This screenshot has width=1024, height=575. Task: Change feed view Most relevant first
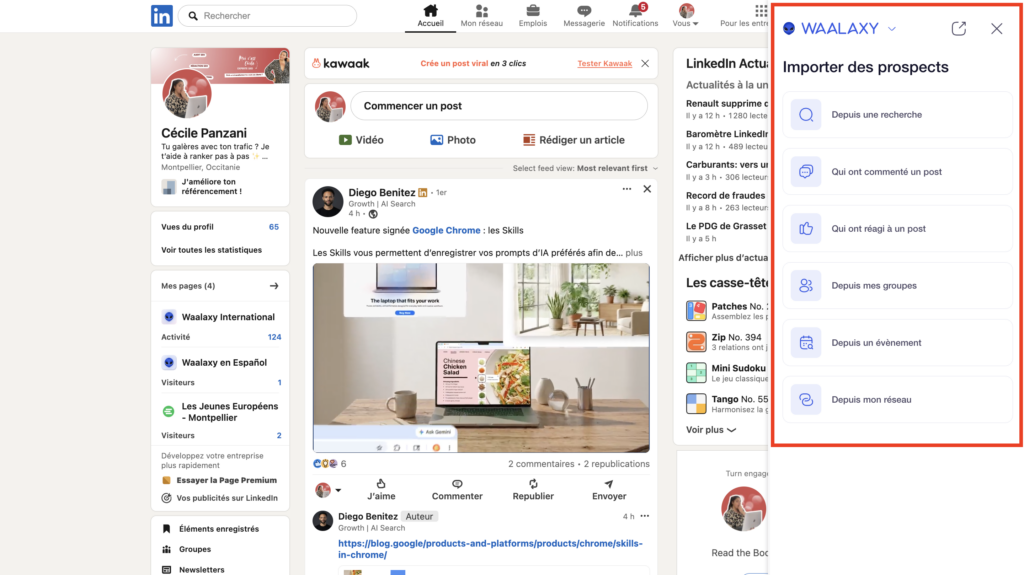[584, 169]
